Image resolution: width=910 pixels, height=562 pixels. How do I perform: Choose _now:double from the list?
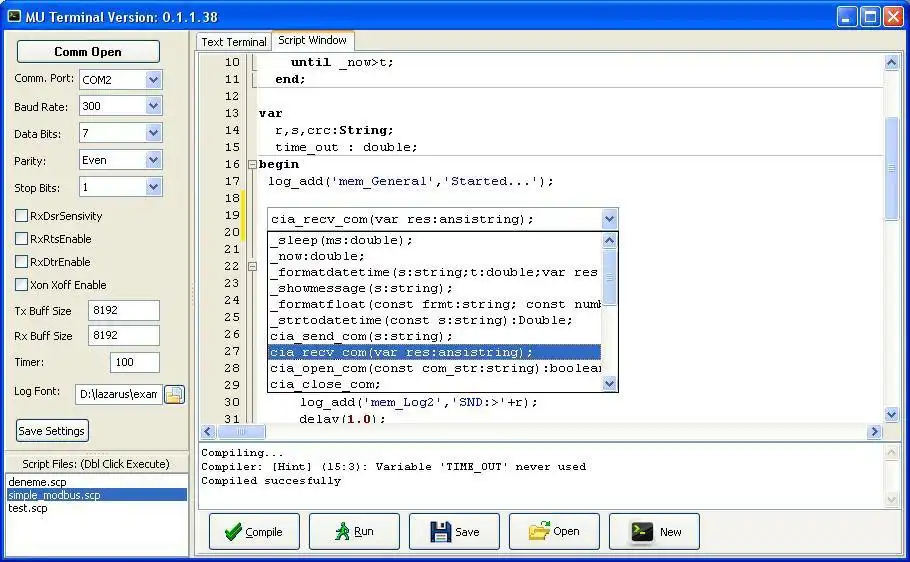435,256
